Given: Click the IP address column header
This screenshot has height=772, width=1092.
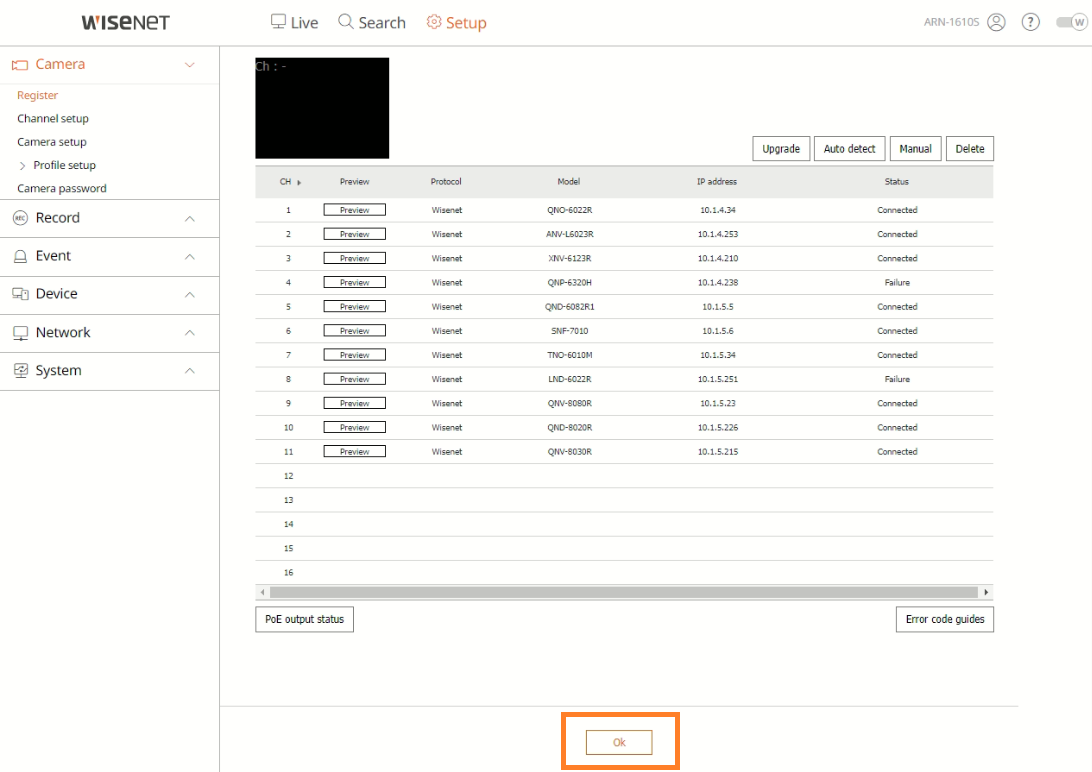Looking at the screenshot, I should (x=717, y=182).
